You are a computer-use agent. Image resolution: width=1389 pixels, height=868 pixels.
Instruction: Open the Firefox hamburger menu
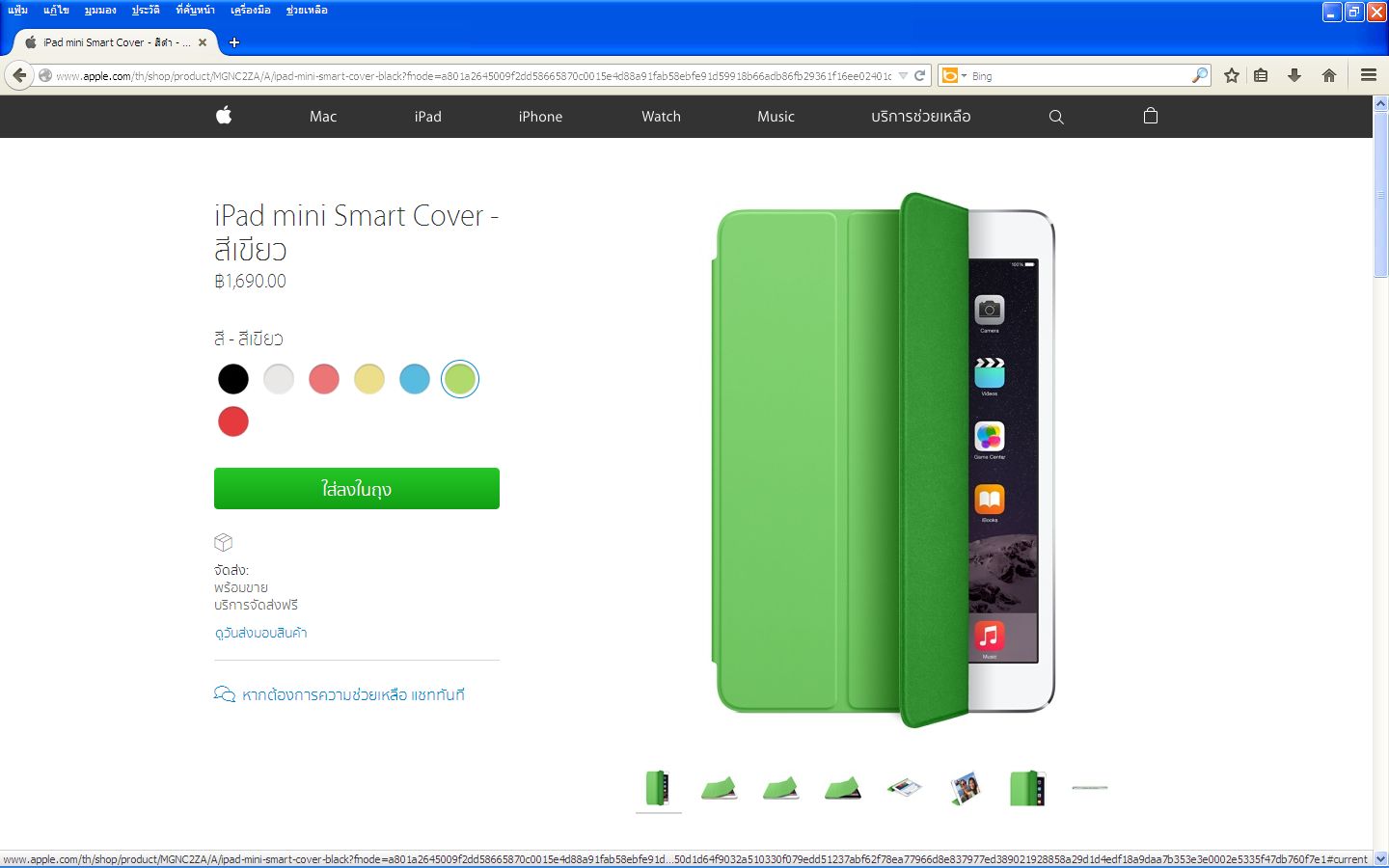tap(1368, 75)
